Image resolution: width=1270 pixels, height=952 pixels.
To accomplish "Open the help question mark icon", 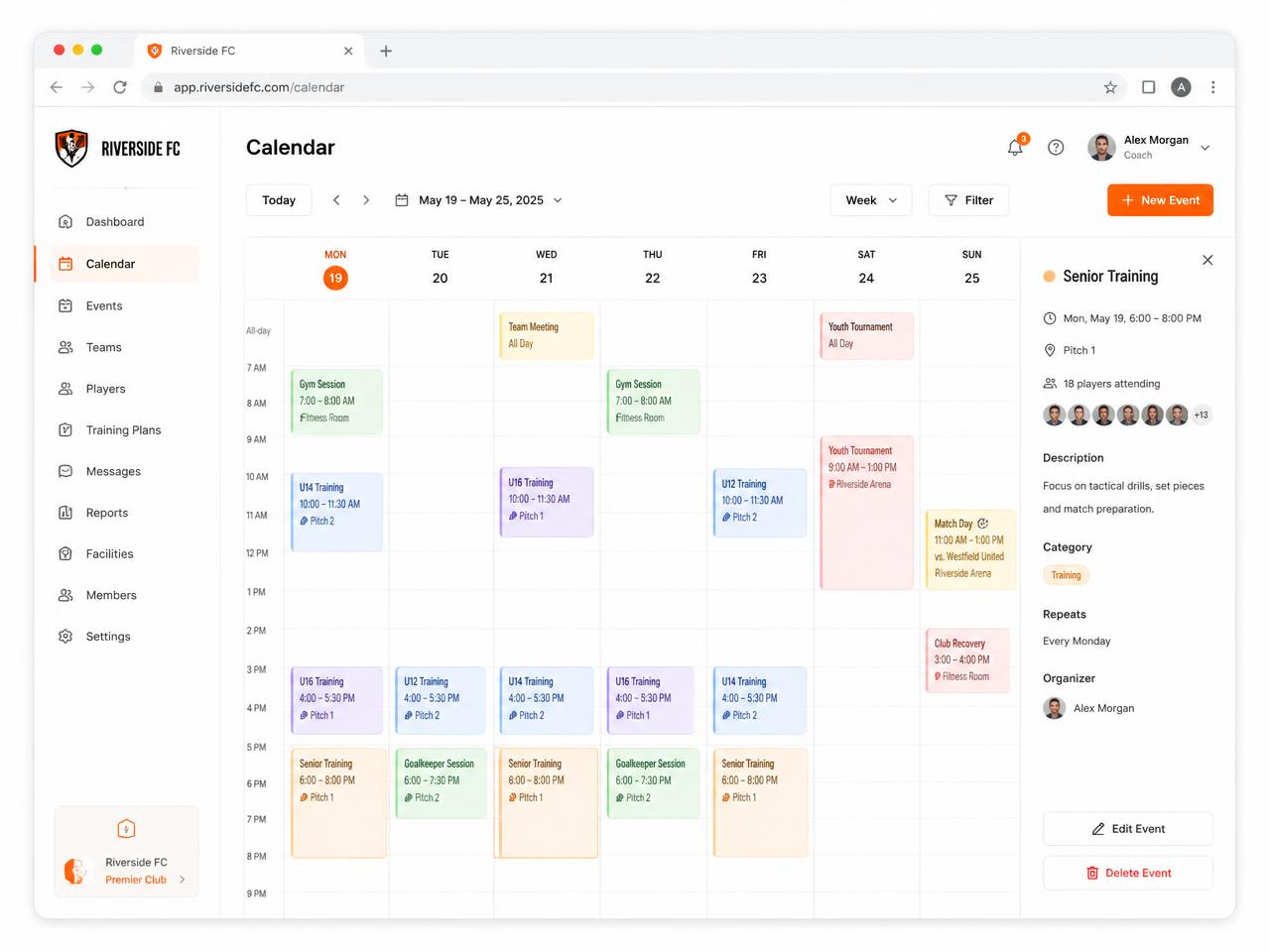I will [x=1056, y=147].
